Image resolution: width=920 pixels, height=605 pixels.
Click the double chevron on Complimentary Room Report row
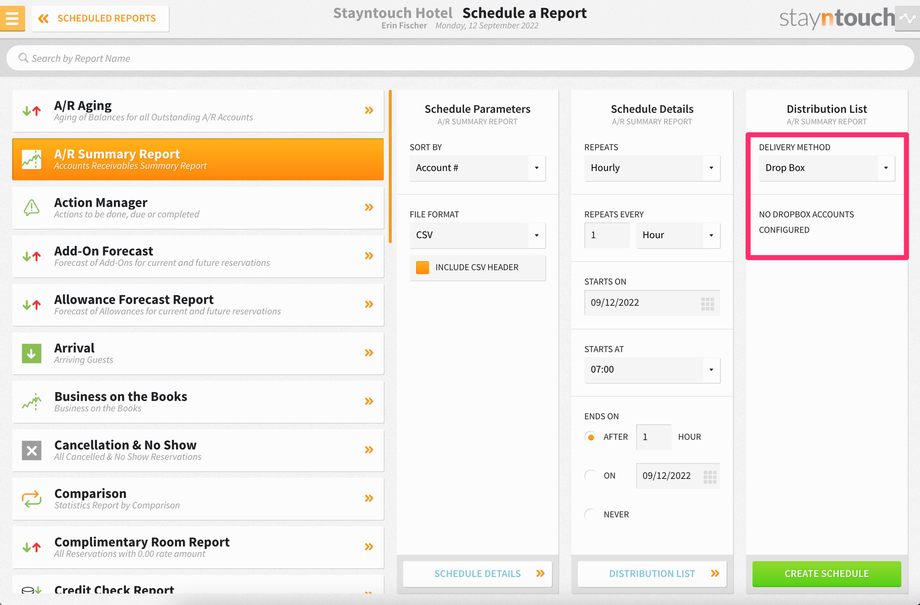[x=369, y=547]
